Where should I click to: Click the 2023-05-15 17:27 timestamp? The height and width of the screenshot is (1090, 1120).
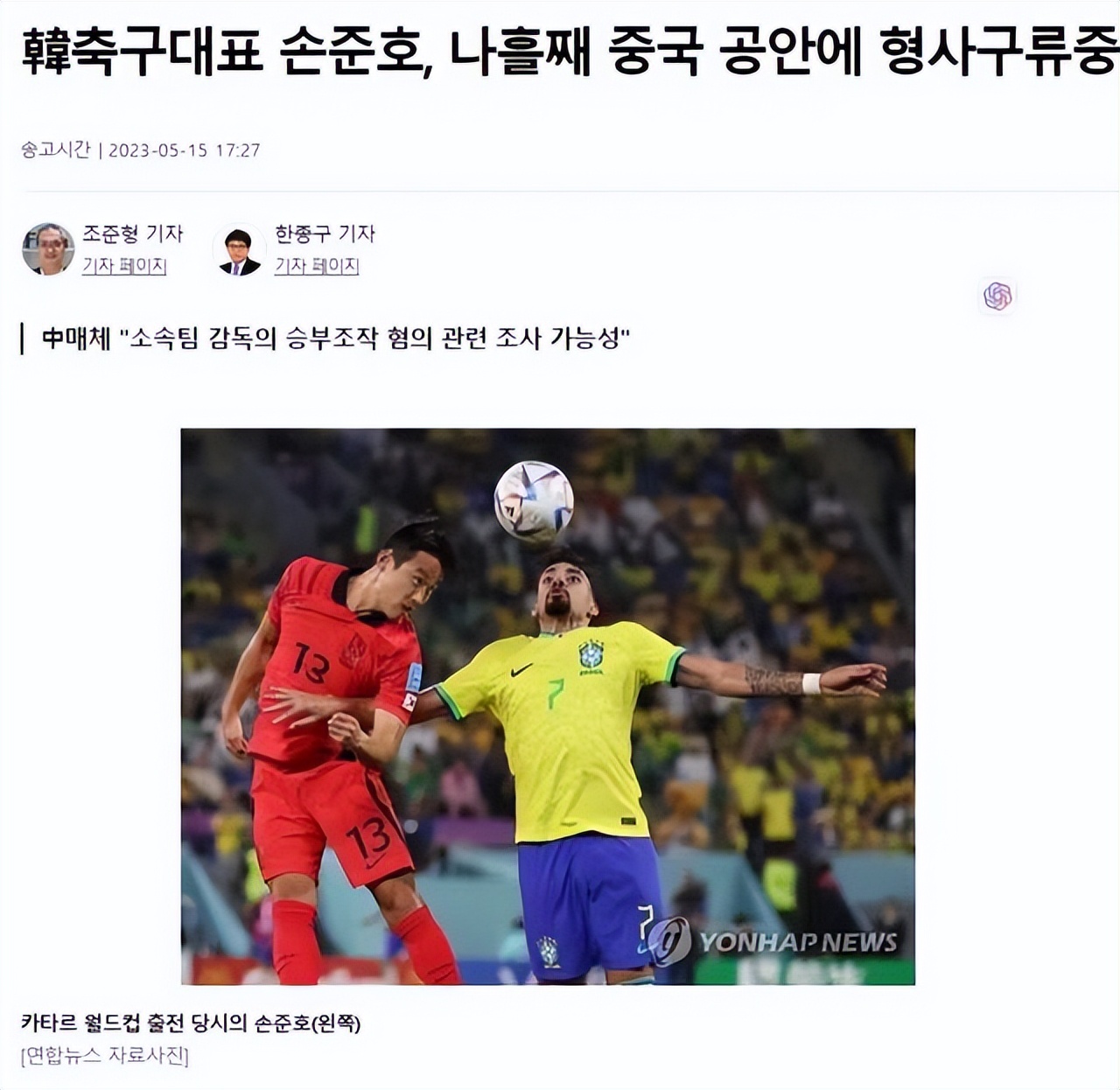pos(185,150)
